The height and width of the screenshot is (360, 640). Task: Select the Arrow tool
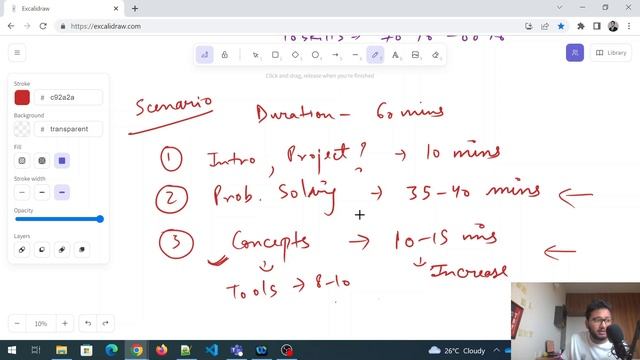(336, 55)
